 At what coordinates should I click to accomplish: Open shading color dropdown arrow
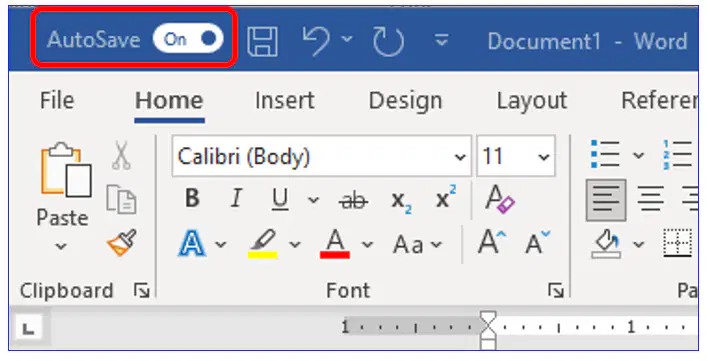tap(638, 244)
